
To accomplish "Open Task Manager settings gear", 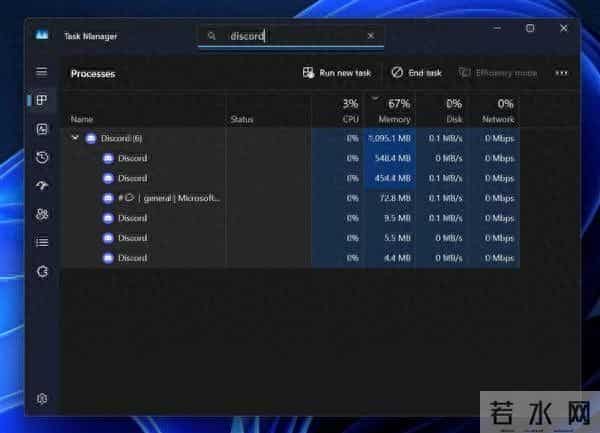I will [x=42, y=398].
